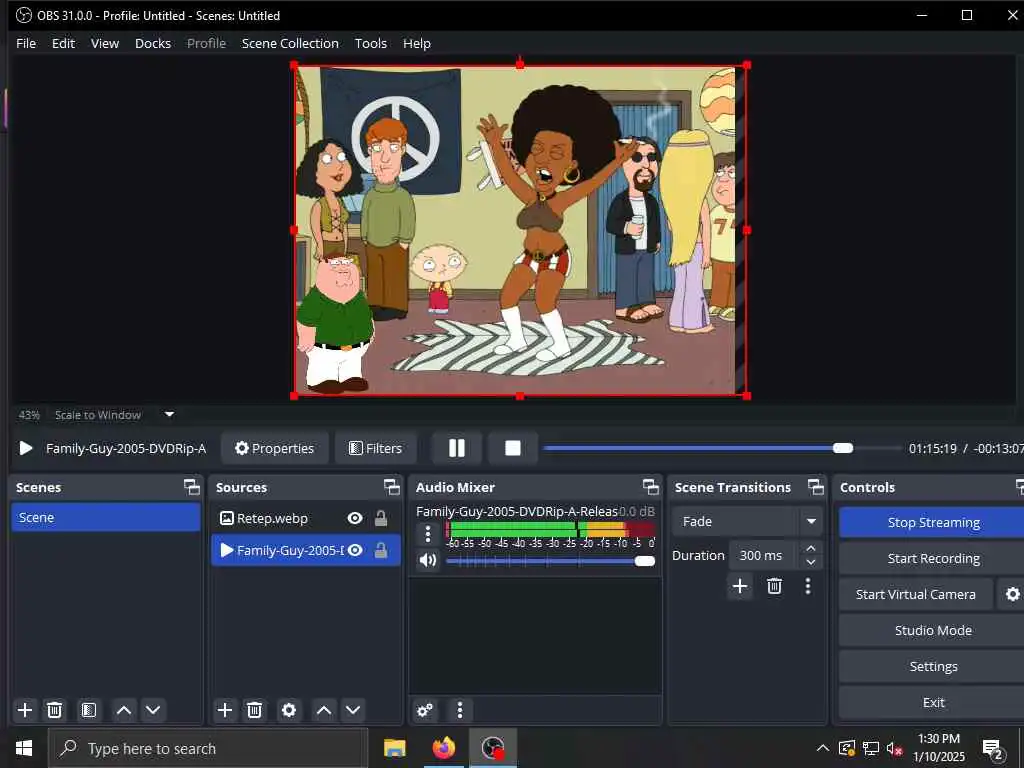Lock the Family-Guy-2005 source

[381, 551]
